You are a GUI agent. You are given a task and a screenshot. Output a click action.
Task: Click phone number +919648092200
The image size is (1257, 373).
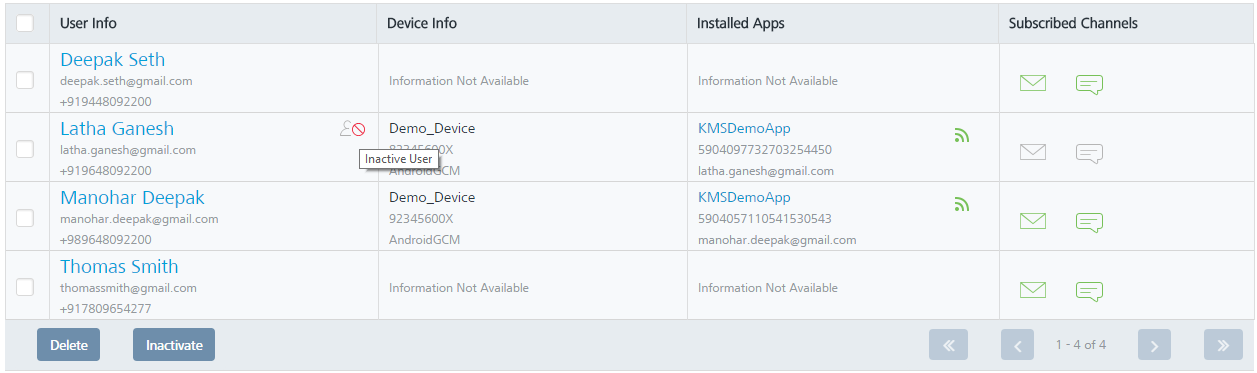point(106,171)
